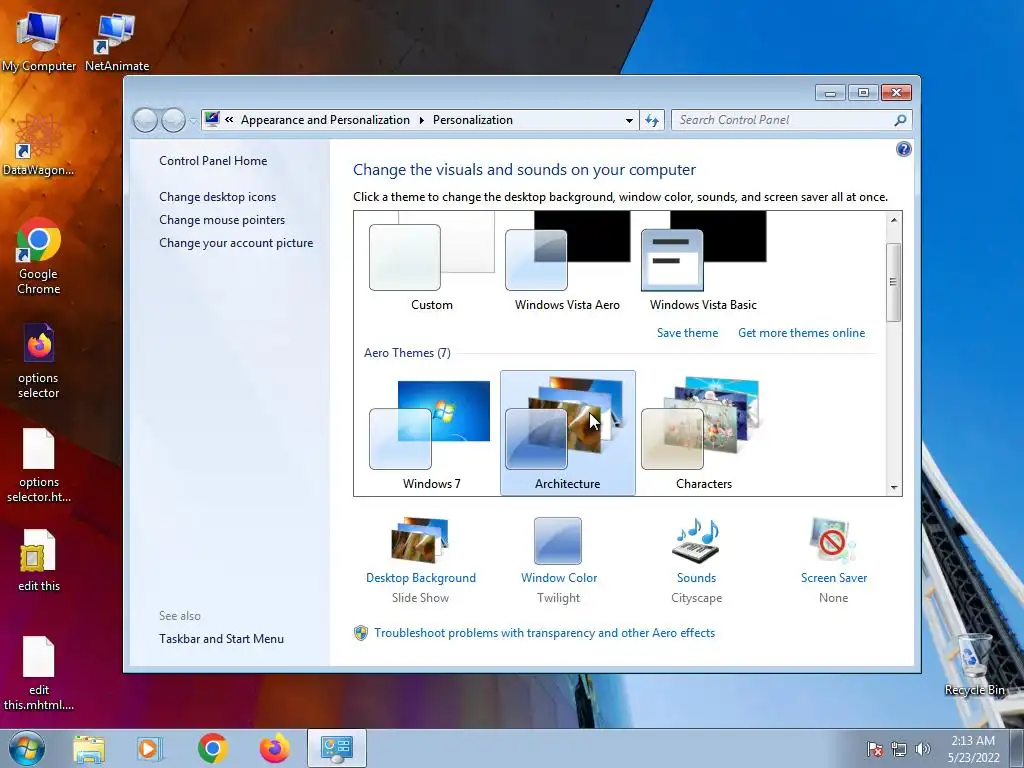1024x768 pixels.
Task: Click the Show desktop strip
Action: 1017,748
